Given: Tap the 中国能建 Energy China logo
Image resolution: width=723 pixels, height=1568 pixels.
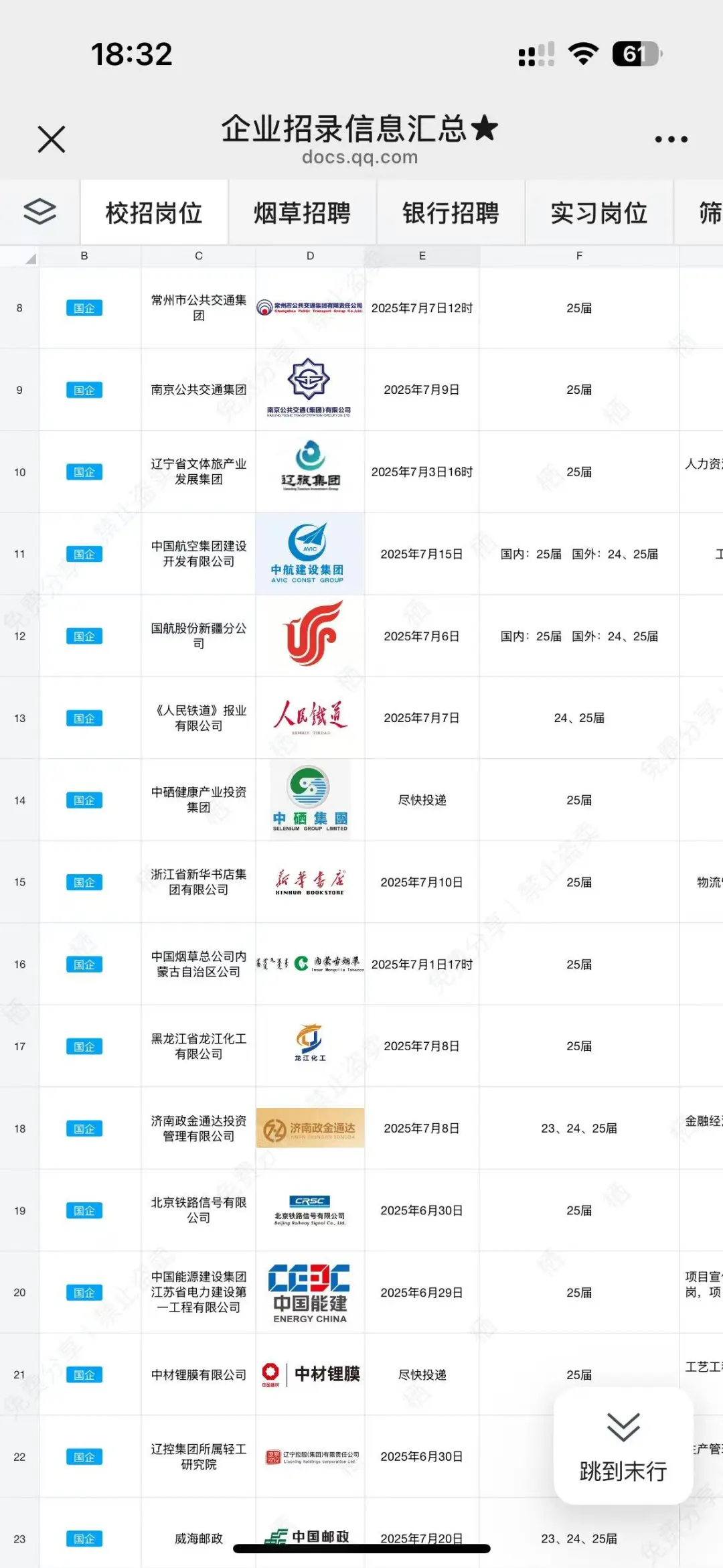Looking at the screenshot, I should [x=309, y=1293].
